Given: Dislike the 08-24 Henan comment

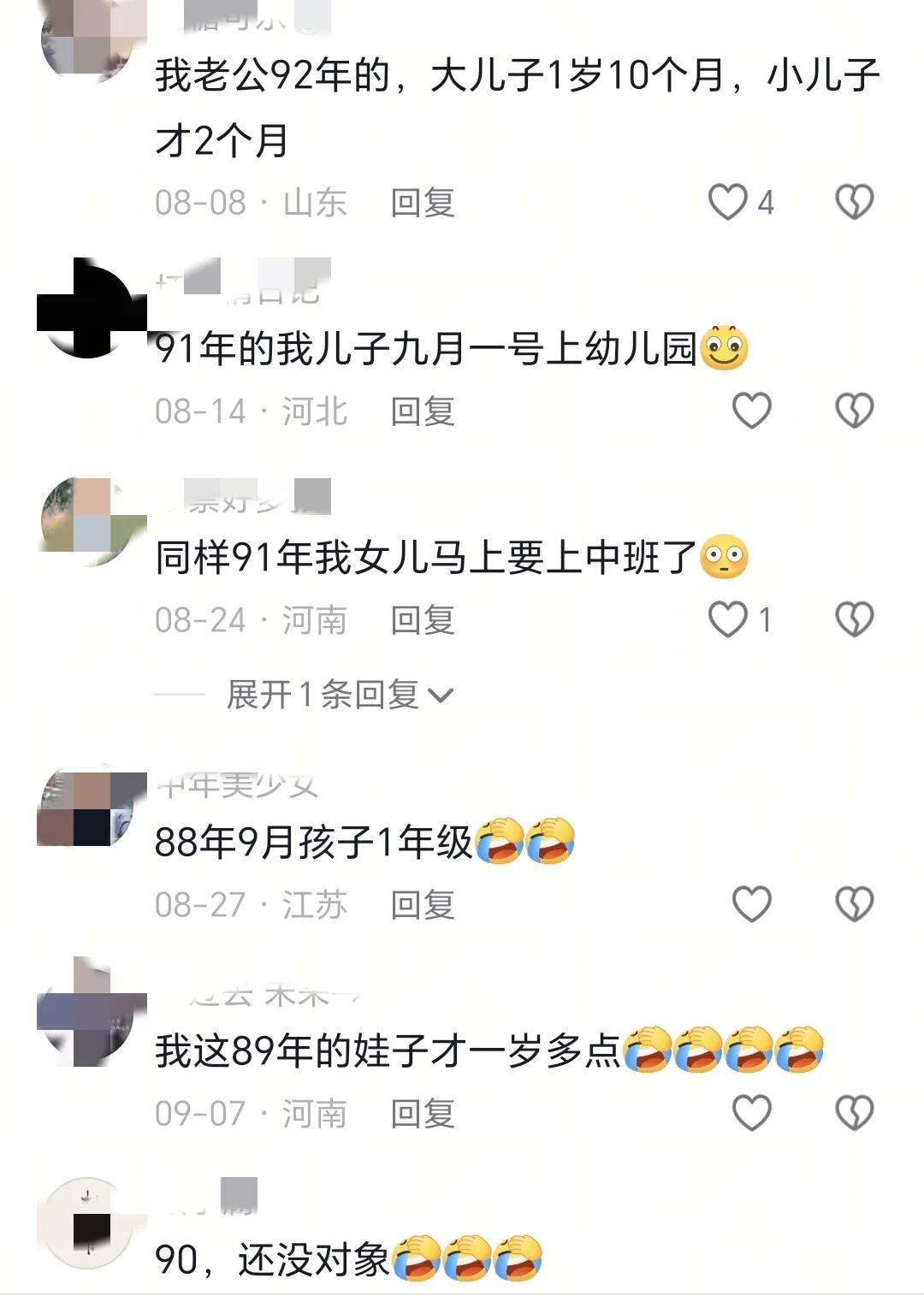Looking at the screenshot, I should pyautogui.click(x=854, y=620).
